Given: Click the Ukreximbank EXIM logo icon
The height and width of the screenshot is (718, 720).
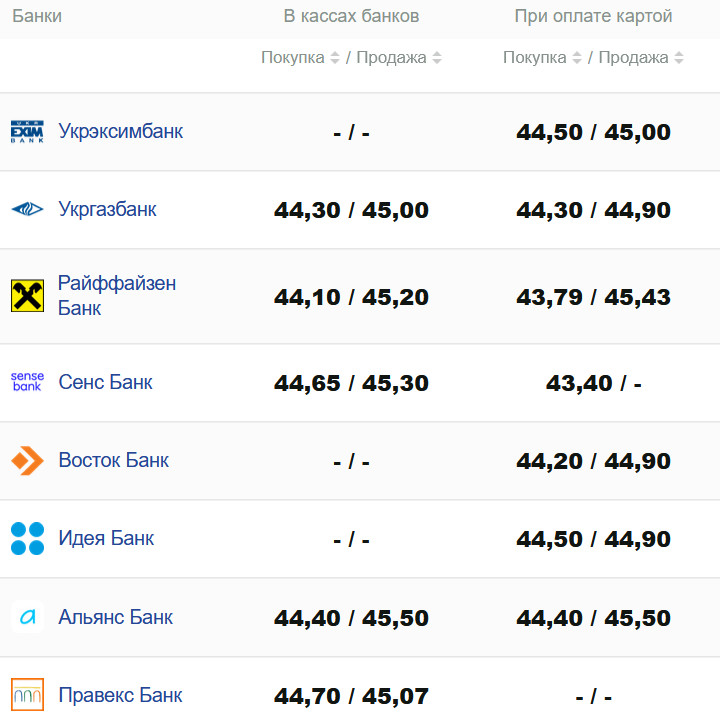Looking at the screenshot, I should click(x=27, y=132).
